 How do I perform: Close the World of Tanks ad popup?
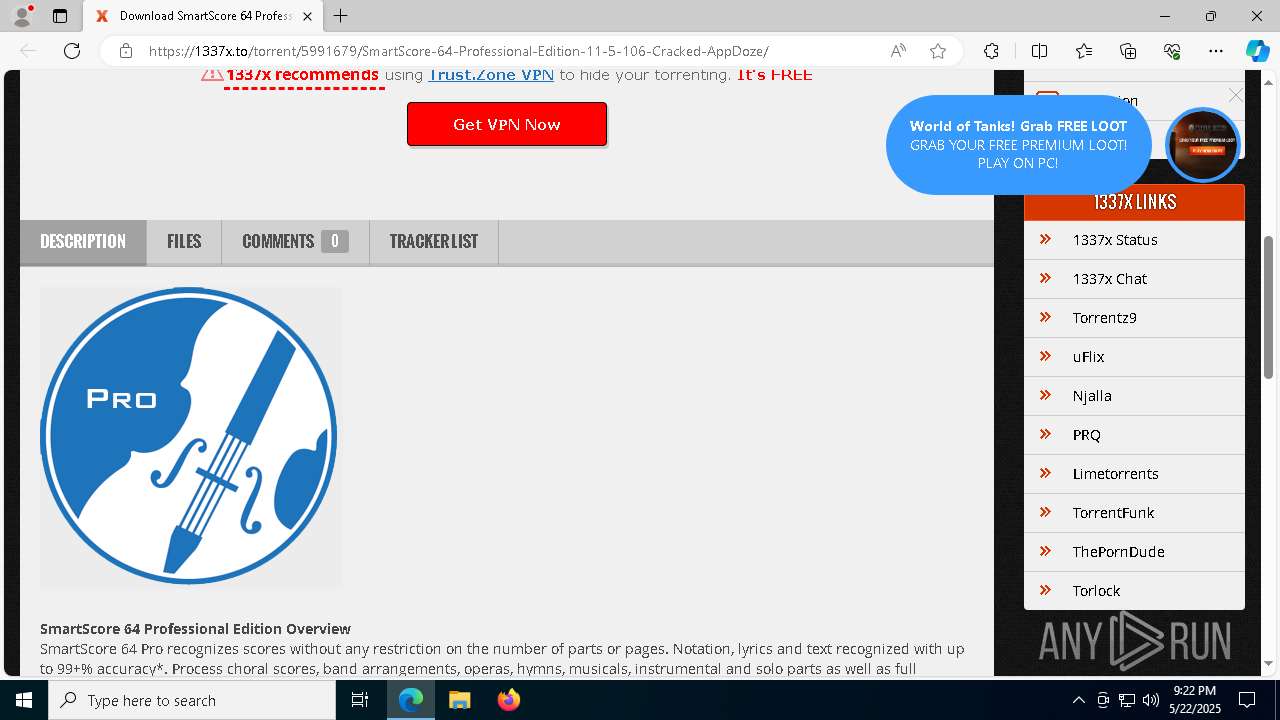pyautogui.click(x=1236, y=96)
